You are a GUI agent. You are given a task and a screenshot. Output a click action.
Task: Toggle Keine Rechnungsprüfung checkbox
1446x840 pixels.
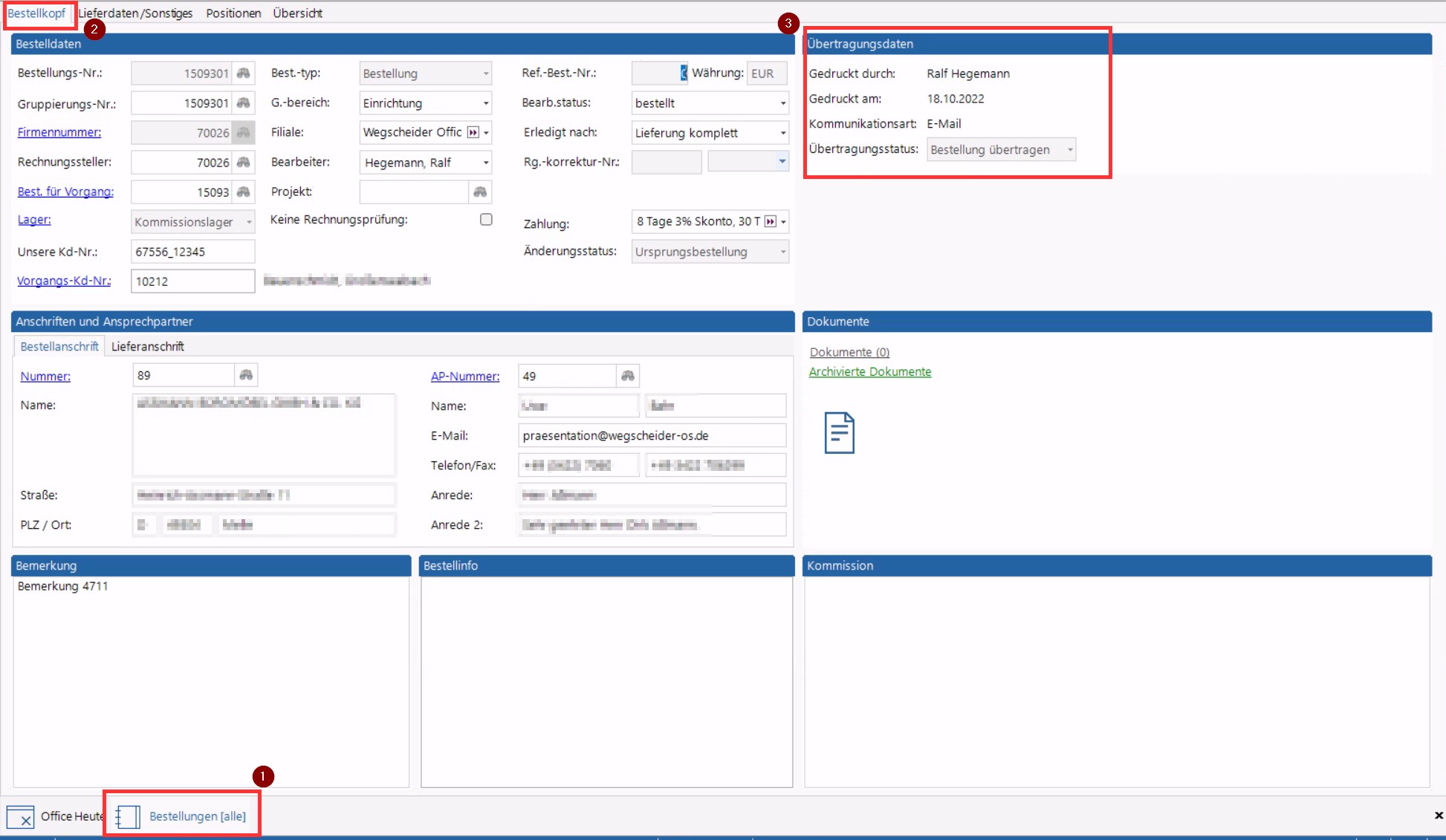click(x=486, y=219)
